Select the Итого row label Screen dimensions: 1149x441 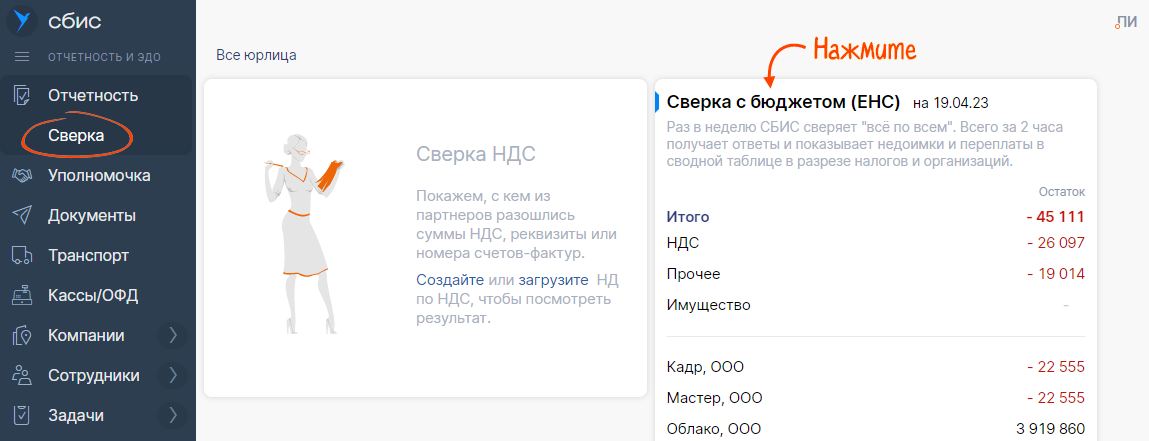pos(688,217)
